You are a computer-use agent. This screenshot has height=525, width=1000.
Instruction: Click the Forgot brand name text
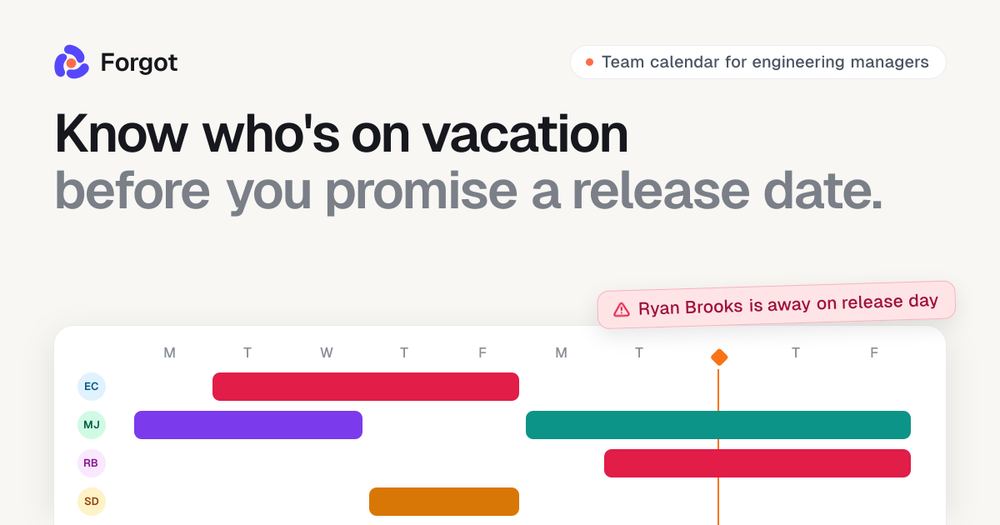[x=139, y=63]
